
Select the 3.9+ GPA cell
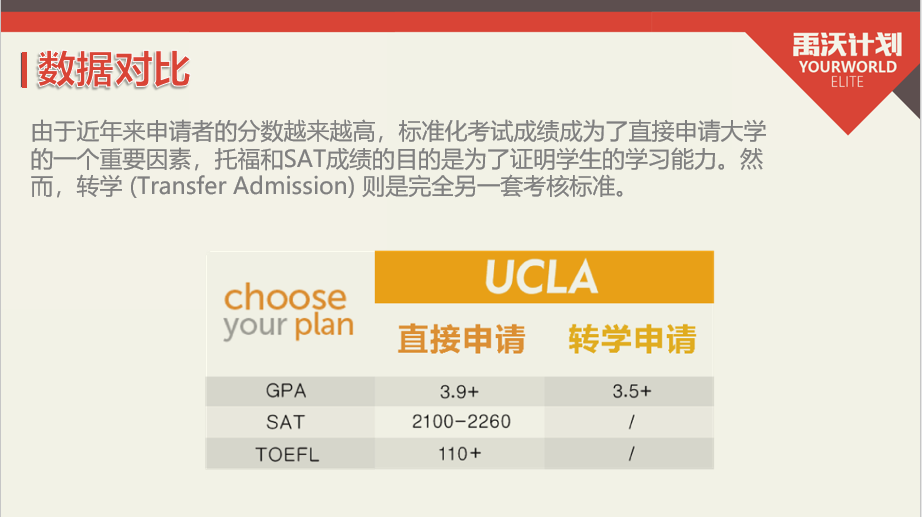click(460, 391)
